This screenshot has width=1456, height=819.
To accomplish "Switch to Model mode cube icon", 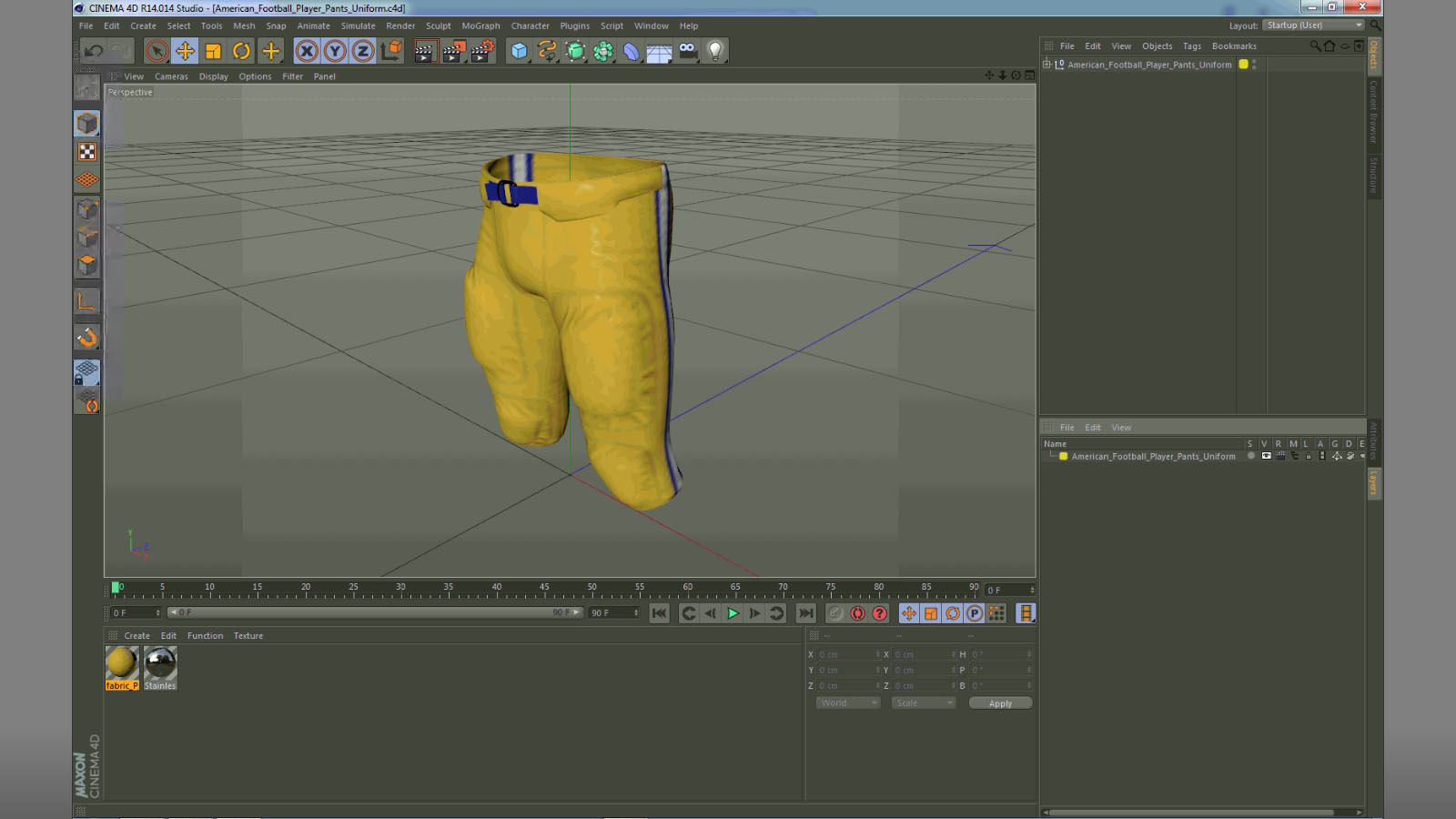I will [x=86, y=123].
